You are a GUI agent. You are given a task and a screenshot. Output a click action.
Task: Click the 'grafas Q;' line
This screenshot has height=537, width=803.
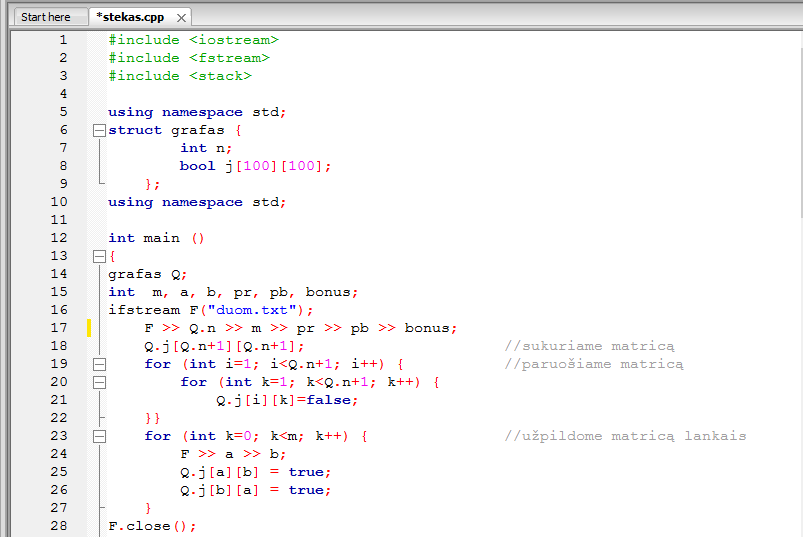coord(147,274)
